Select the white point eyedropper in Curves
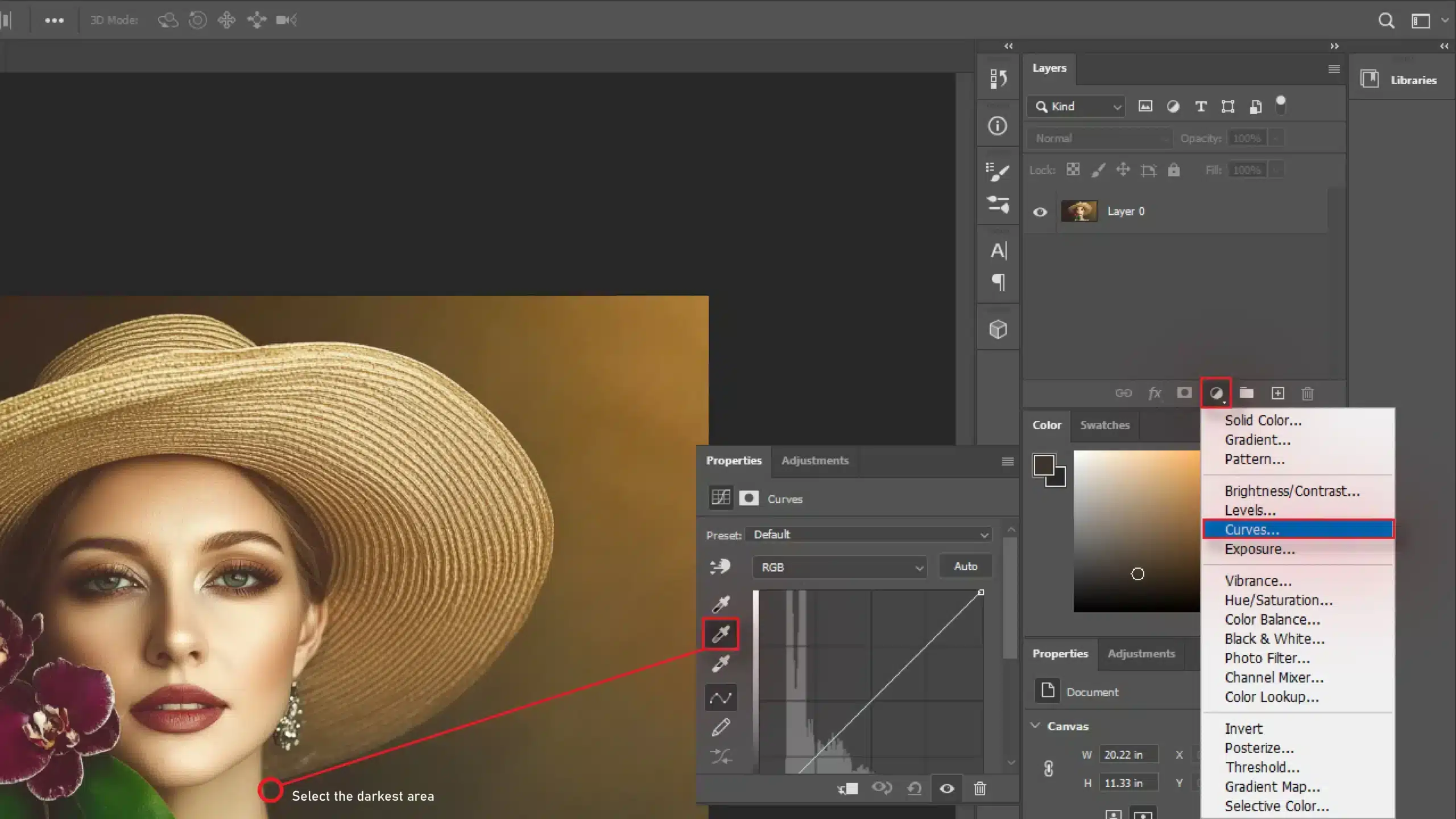This screenshot has height=819, width=1456. 721,664
